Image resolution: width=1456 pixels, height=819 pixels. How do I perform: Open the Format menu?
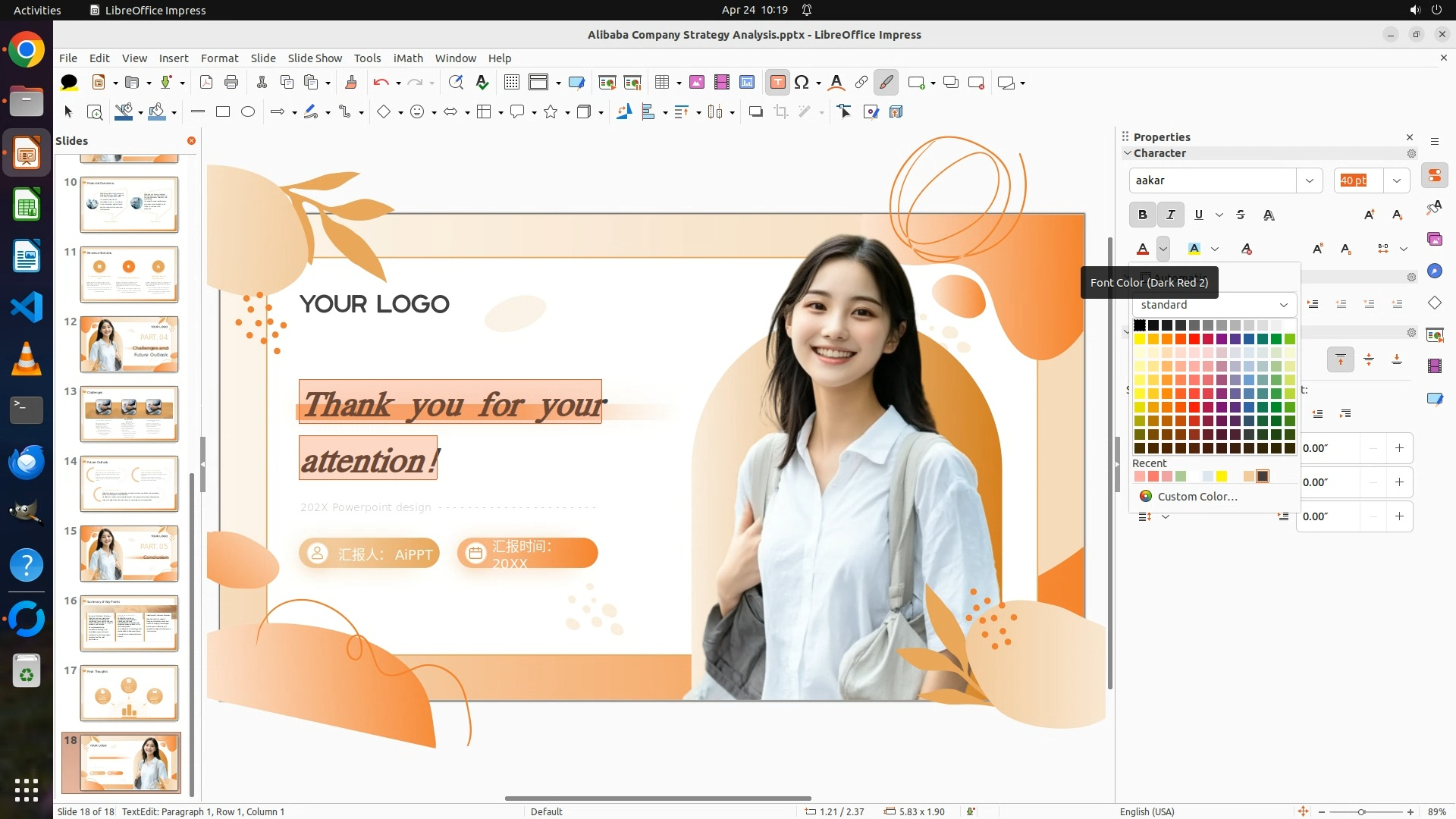tap(219, 58)
